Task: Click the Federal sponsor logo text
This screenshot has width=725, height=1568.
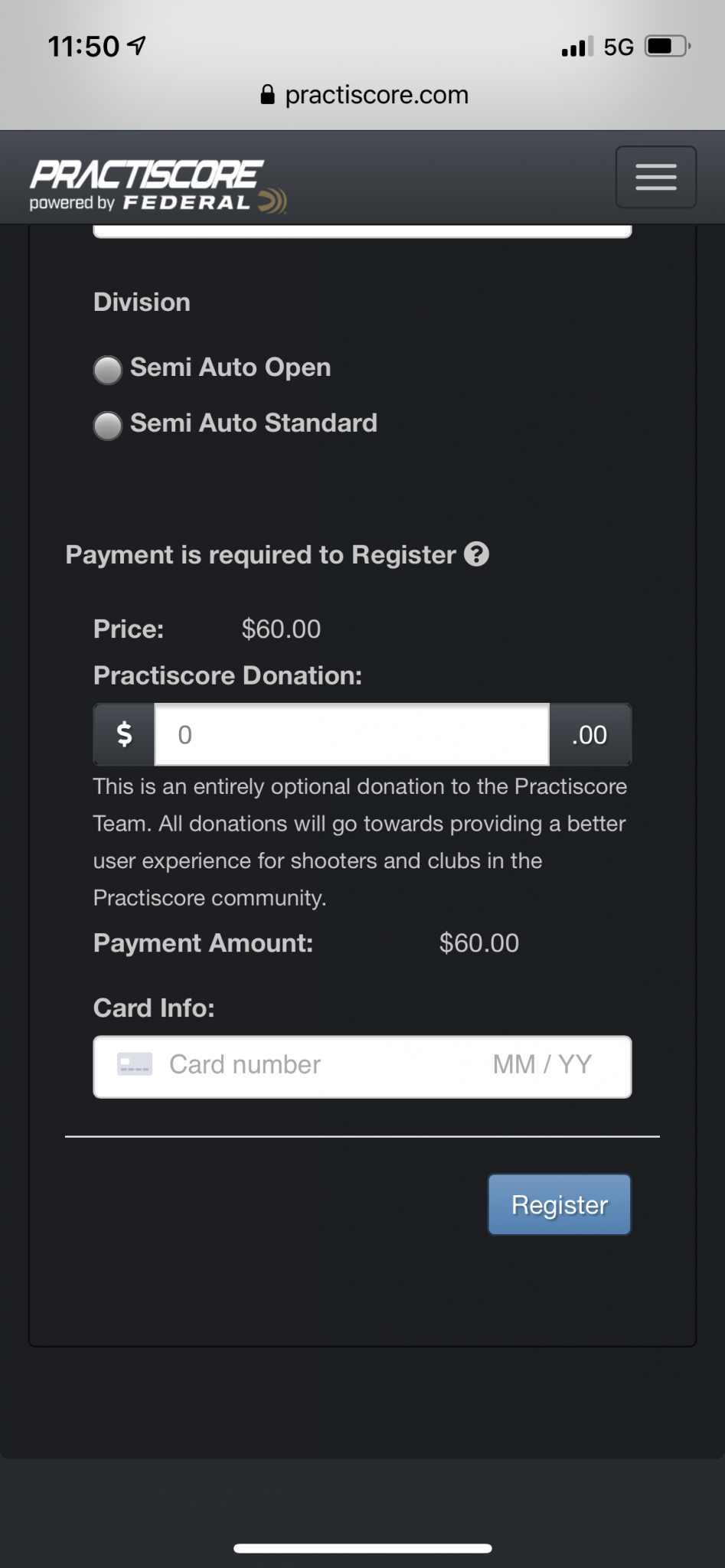Action: pos(186,203)
